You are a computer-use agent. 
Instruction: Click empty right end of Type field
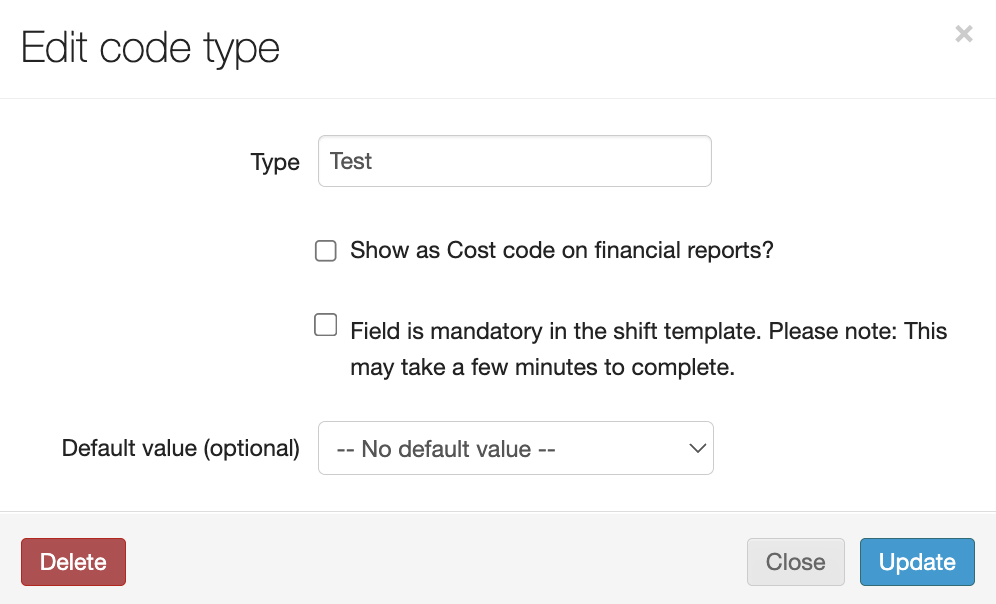click(670, 162)
